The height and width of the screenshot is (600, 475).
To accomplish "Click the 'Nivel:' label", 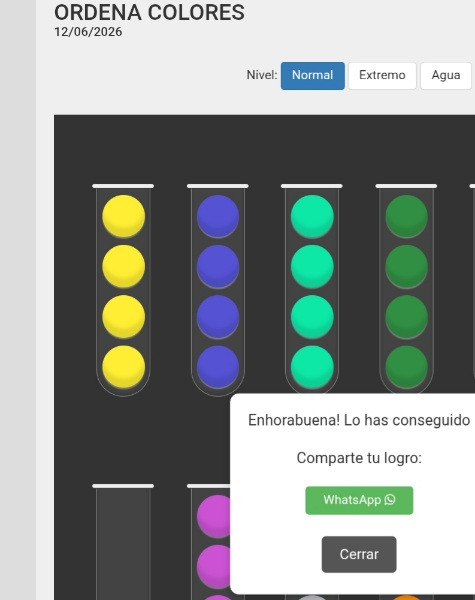I will (x=262, y=75).
